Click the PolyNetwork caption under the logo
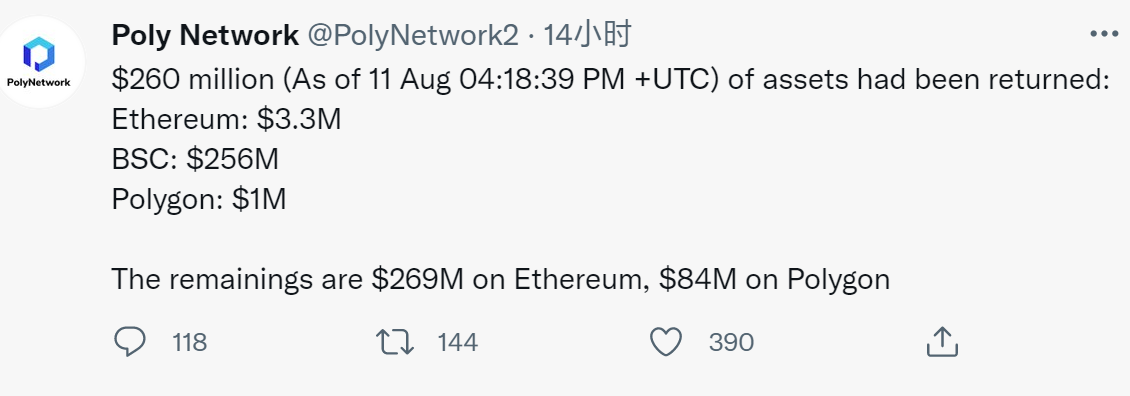 coord(39,82)
